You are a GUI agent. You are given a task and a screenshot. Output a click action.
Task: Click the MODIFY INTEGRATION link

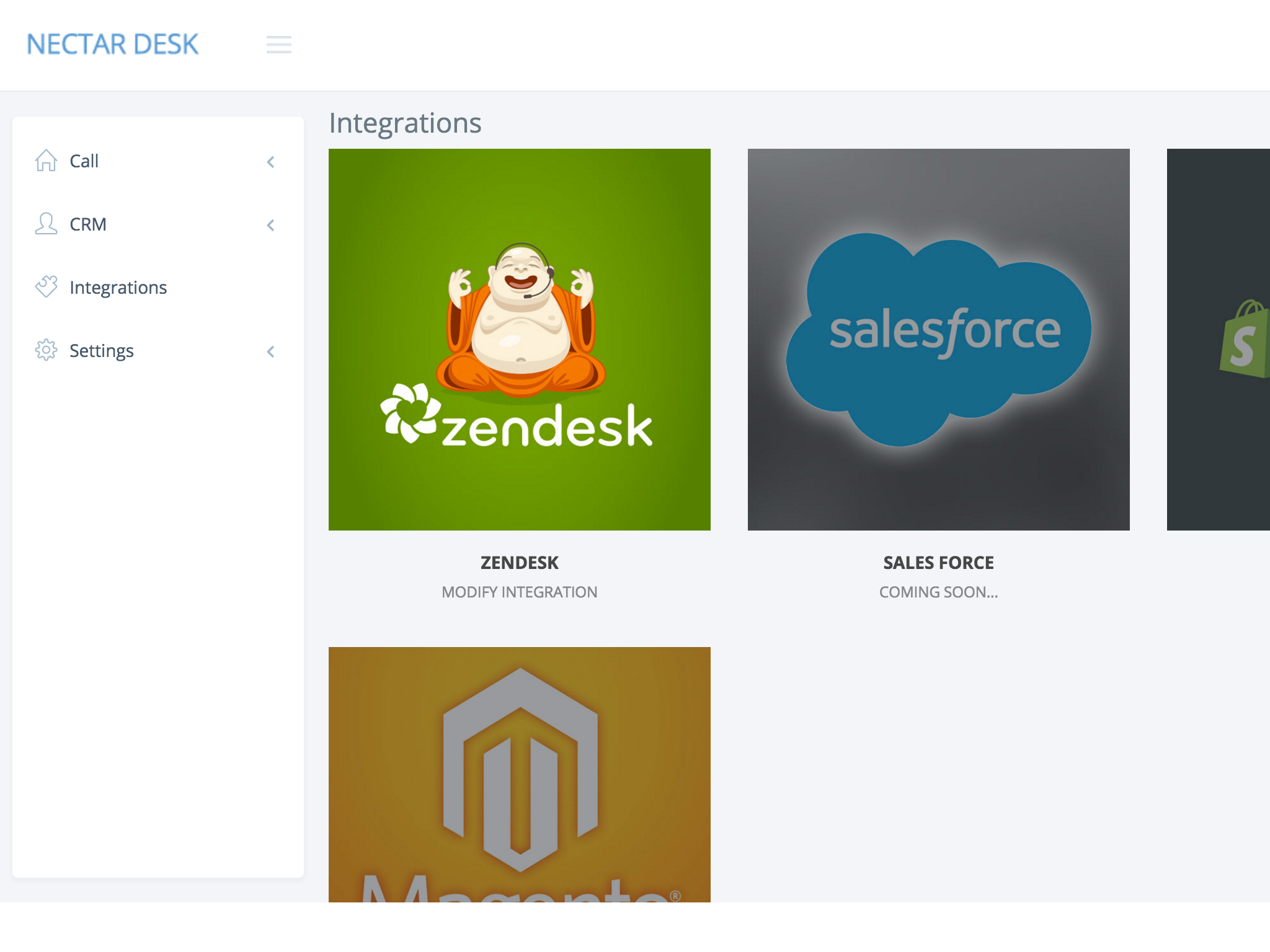tap(519, 592)
